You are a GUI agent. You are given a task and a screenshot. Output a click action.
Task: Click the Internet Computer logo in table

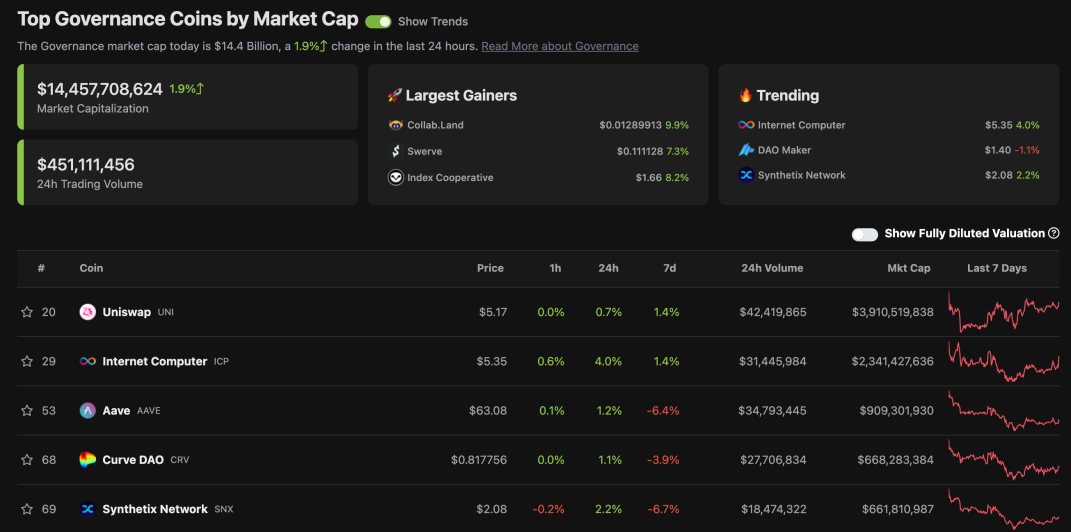(87, 361)
